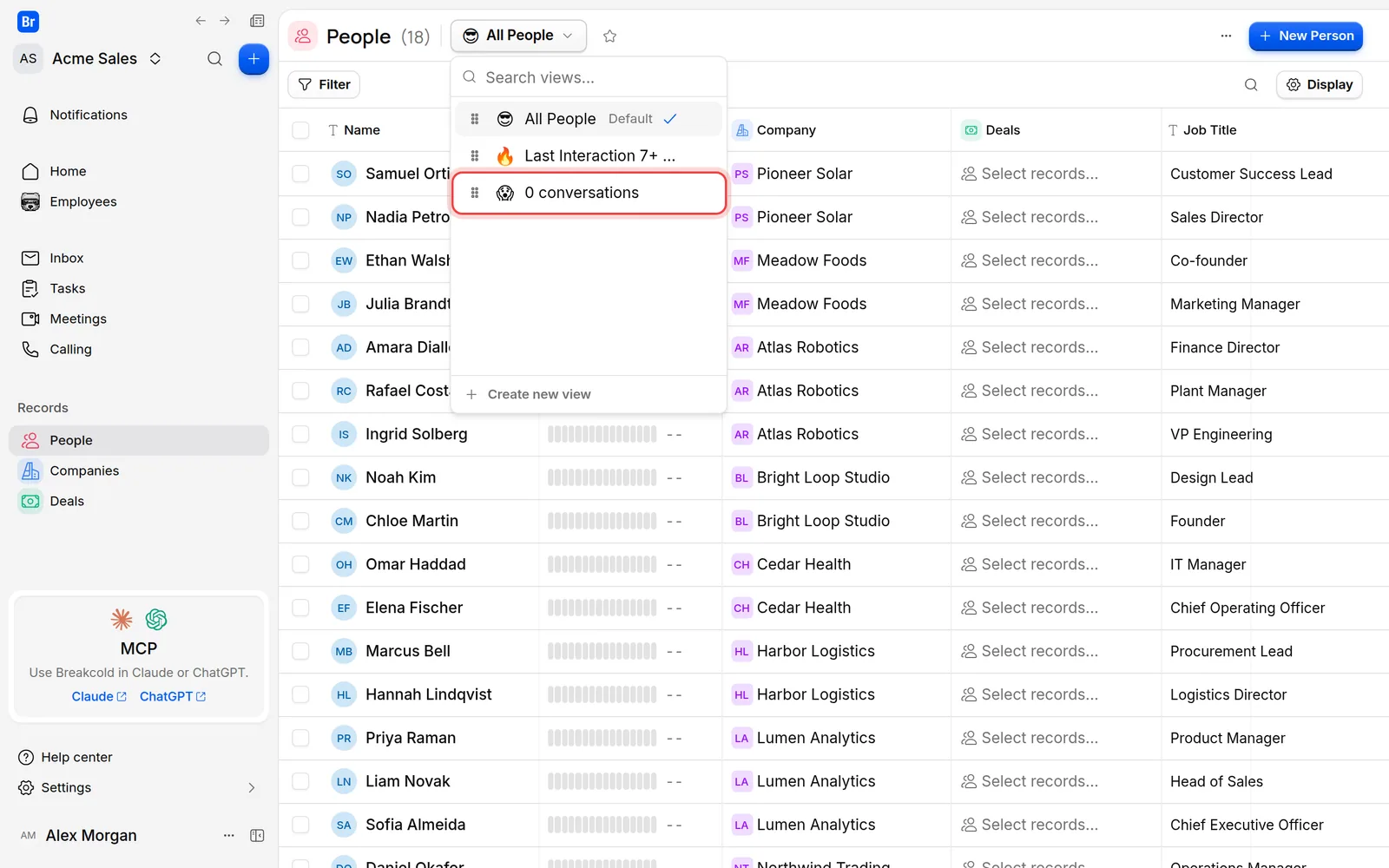Select Priya Raman's row checkbox
The height and width of the screenshot is (868, 1389).
300,738
